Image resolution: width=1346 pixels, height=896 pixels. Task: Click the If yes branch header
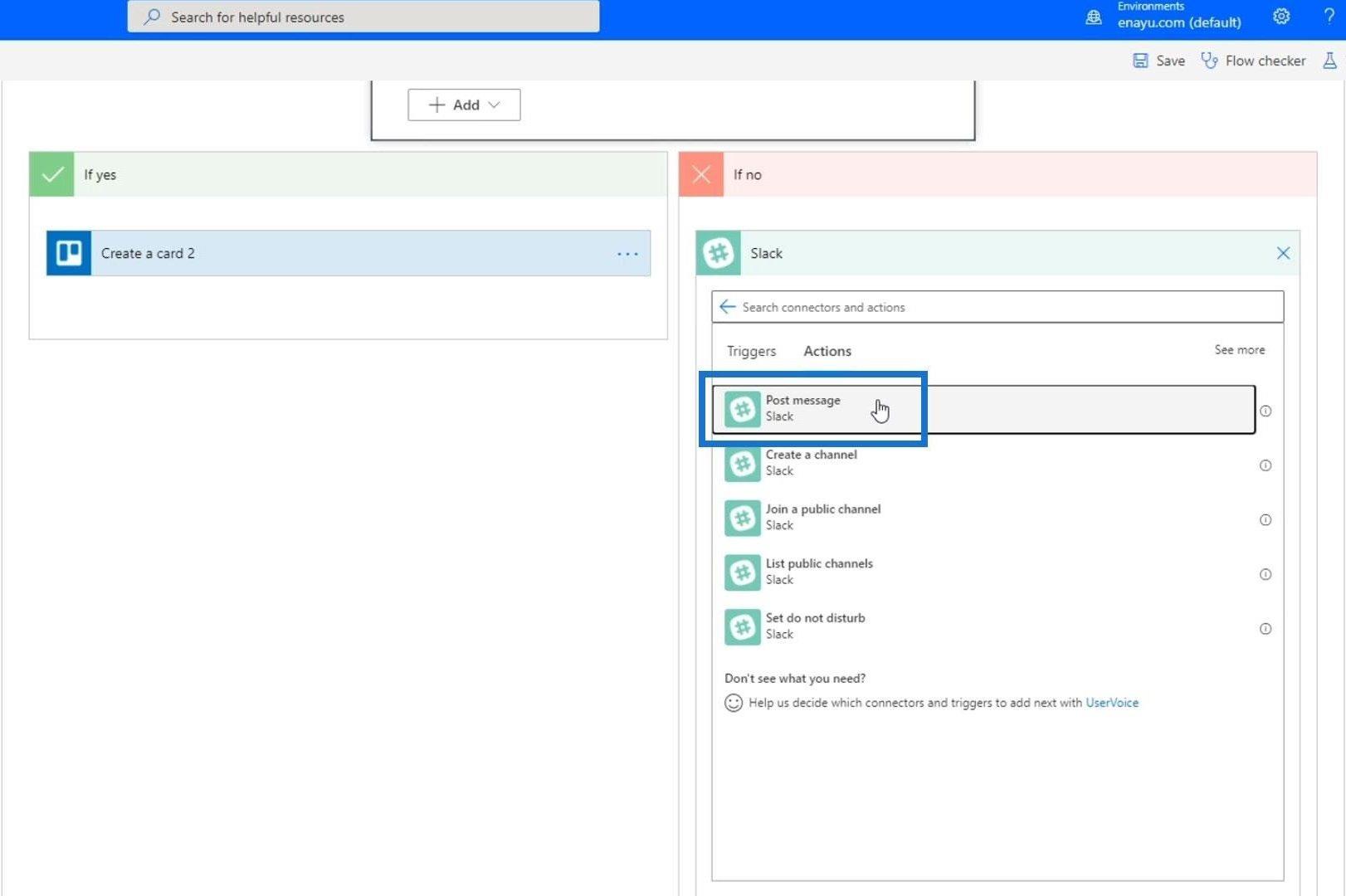click(x=349, y=174)
